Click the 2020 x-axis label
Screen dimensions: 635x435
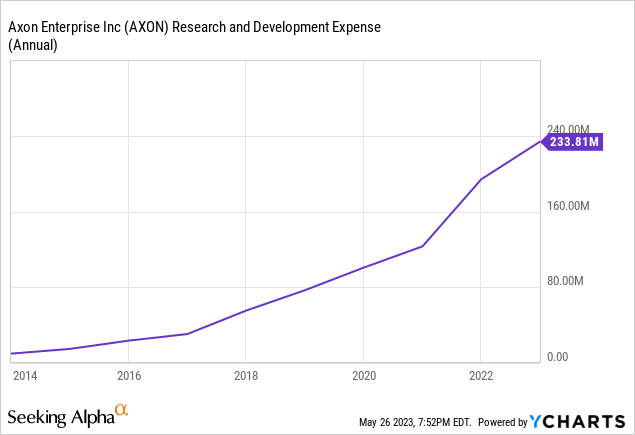coord(364,376)
